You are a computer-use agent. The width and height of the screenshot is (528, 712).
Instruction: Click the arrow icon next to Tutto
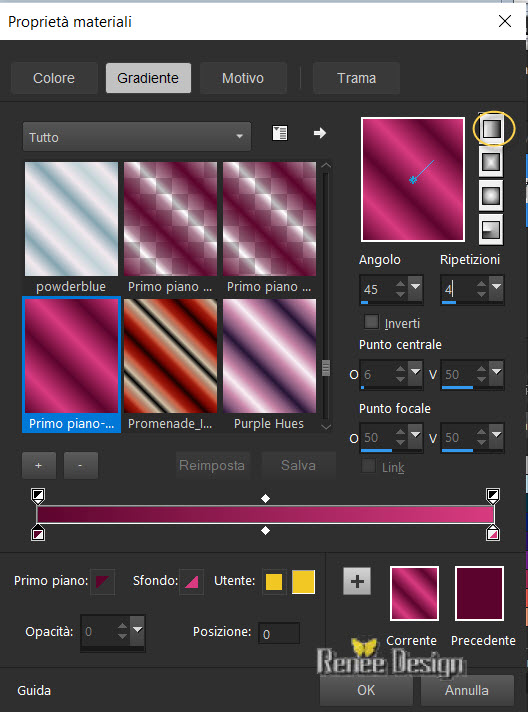[320, 133]
